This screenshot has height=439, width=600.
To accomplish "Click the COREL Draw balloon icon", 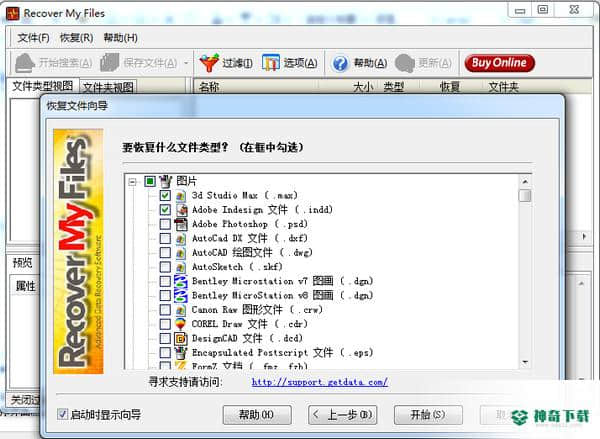I will (180, 324).
